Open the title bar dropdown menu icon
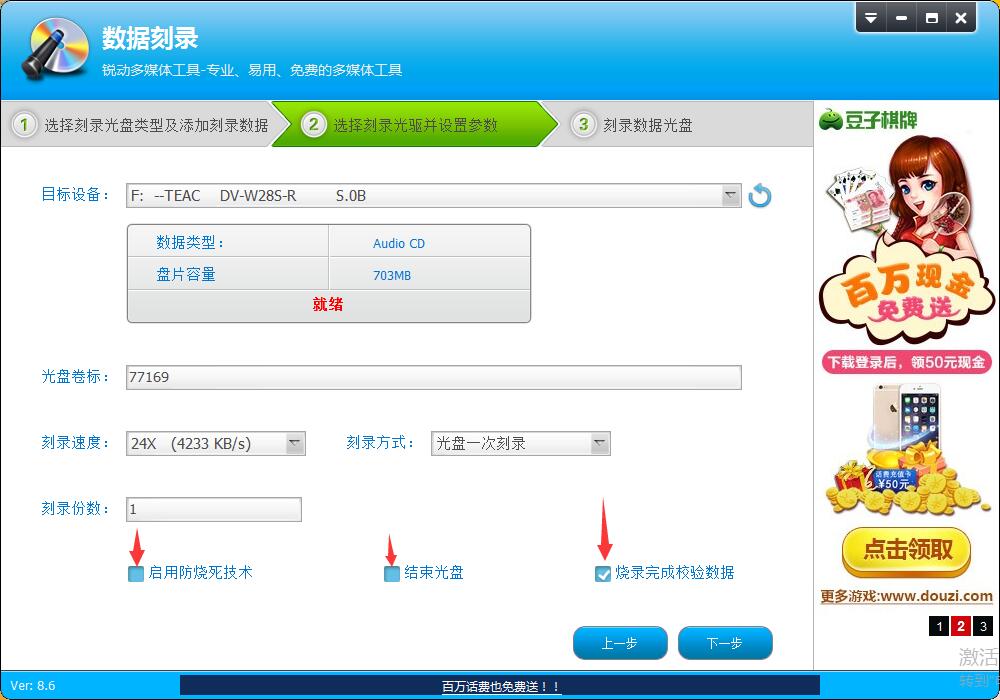1000x700 pixels. click(x=871, y=18)
